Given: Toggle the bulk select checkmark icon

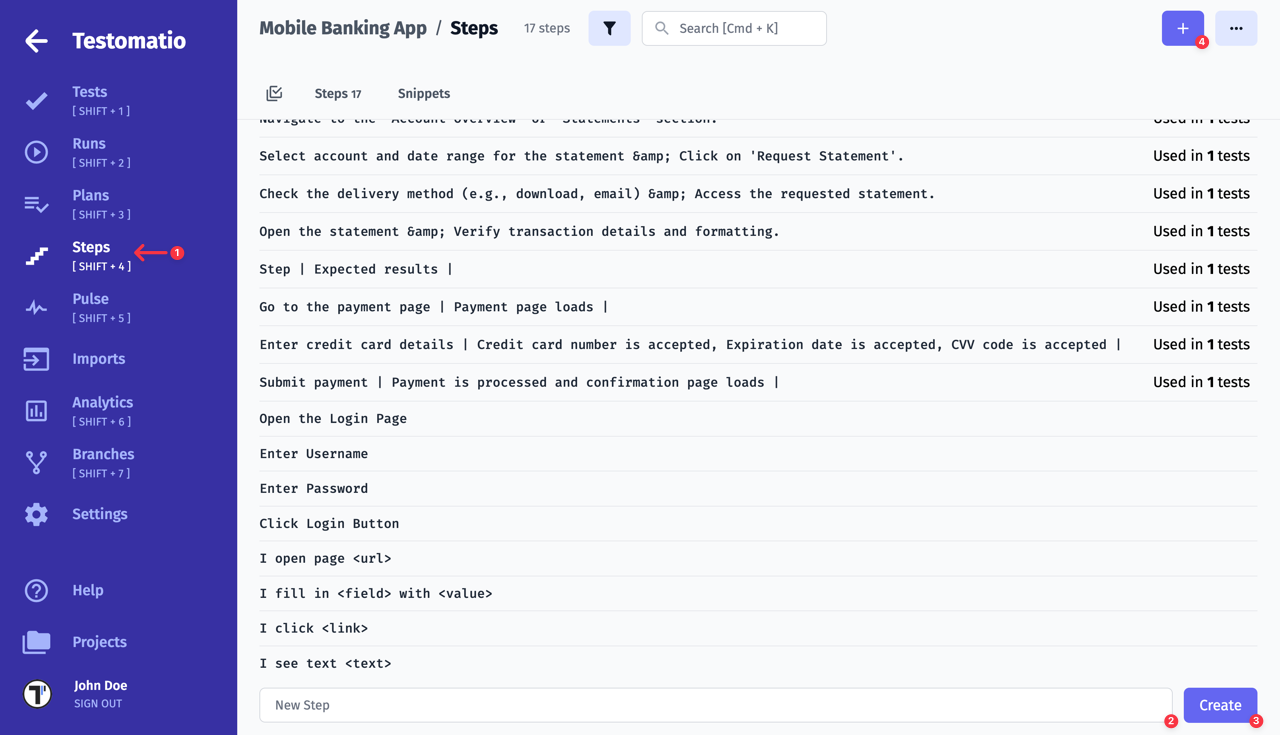Looking at the screenshot, I should 274,92.
